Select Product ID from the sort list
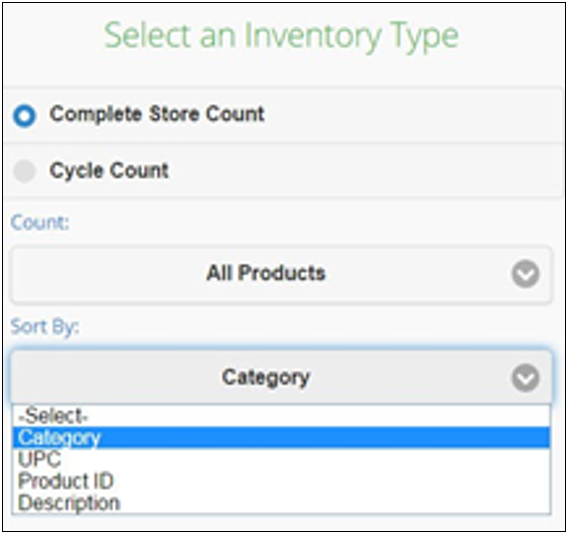This screenshot has width=569, height=535. click(281, 481)
